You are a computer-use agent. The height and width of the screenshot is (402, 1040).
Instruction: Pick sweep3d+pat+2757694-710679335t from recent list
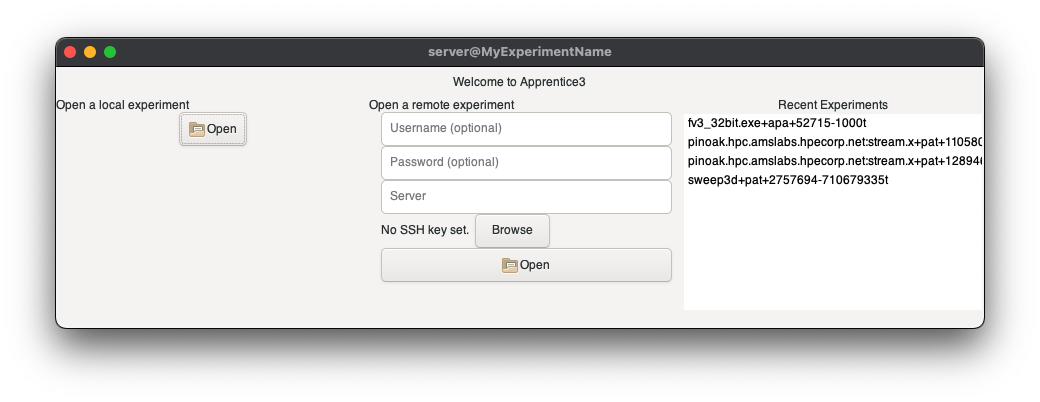point(788,180)
